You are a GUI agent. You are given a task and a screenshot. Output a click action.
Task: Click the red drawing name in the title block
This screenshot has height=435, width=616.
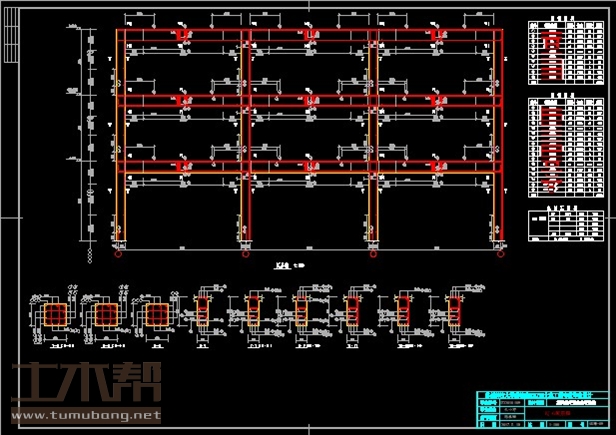[558, 410]
